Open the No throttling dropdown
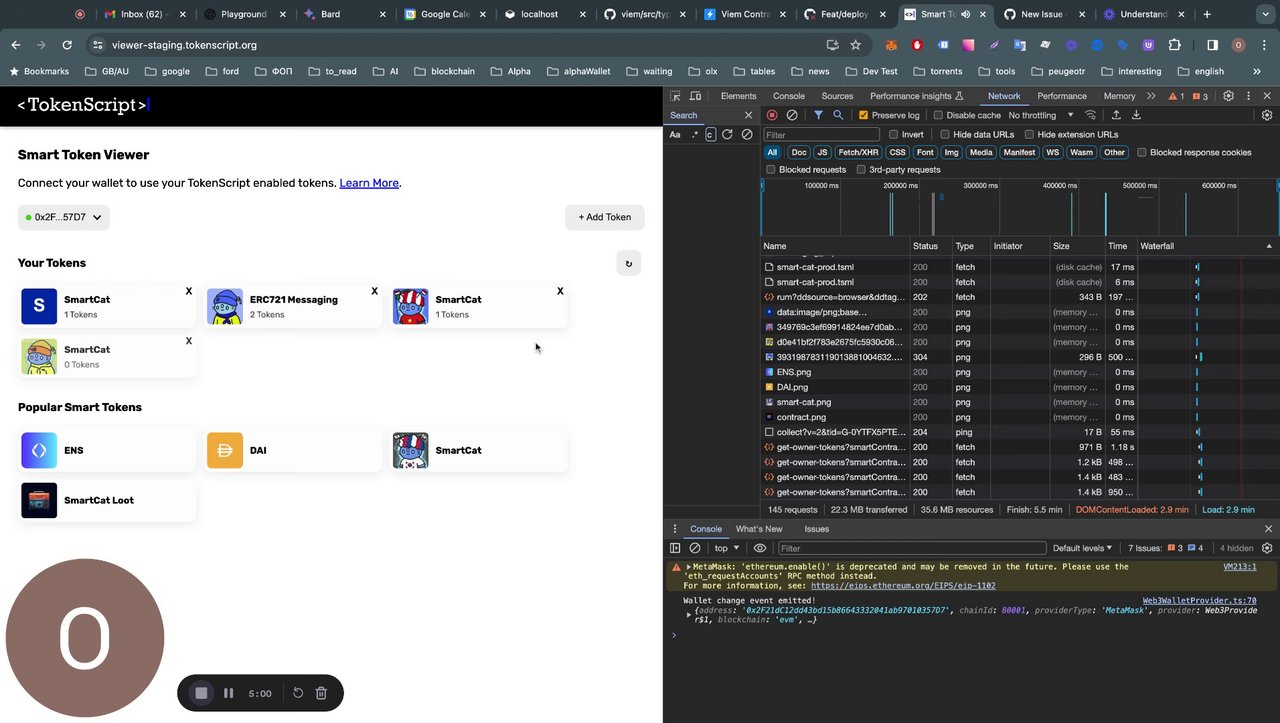Screen dimensions: 1280x723 1041,115
